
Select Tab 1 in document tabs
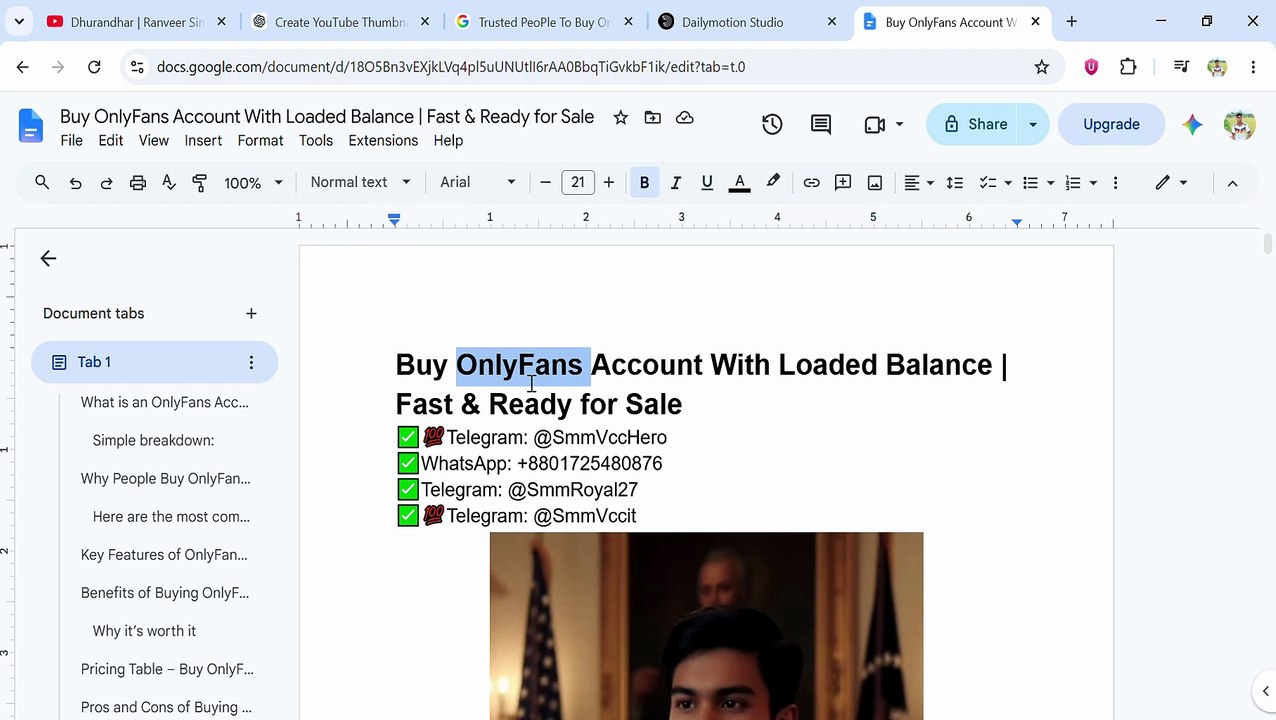point(154,362)
